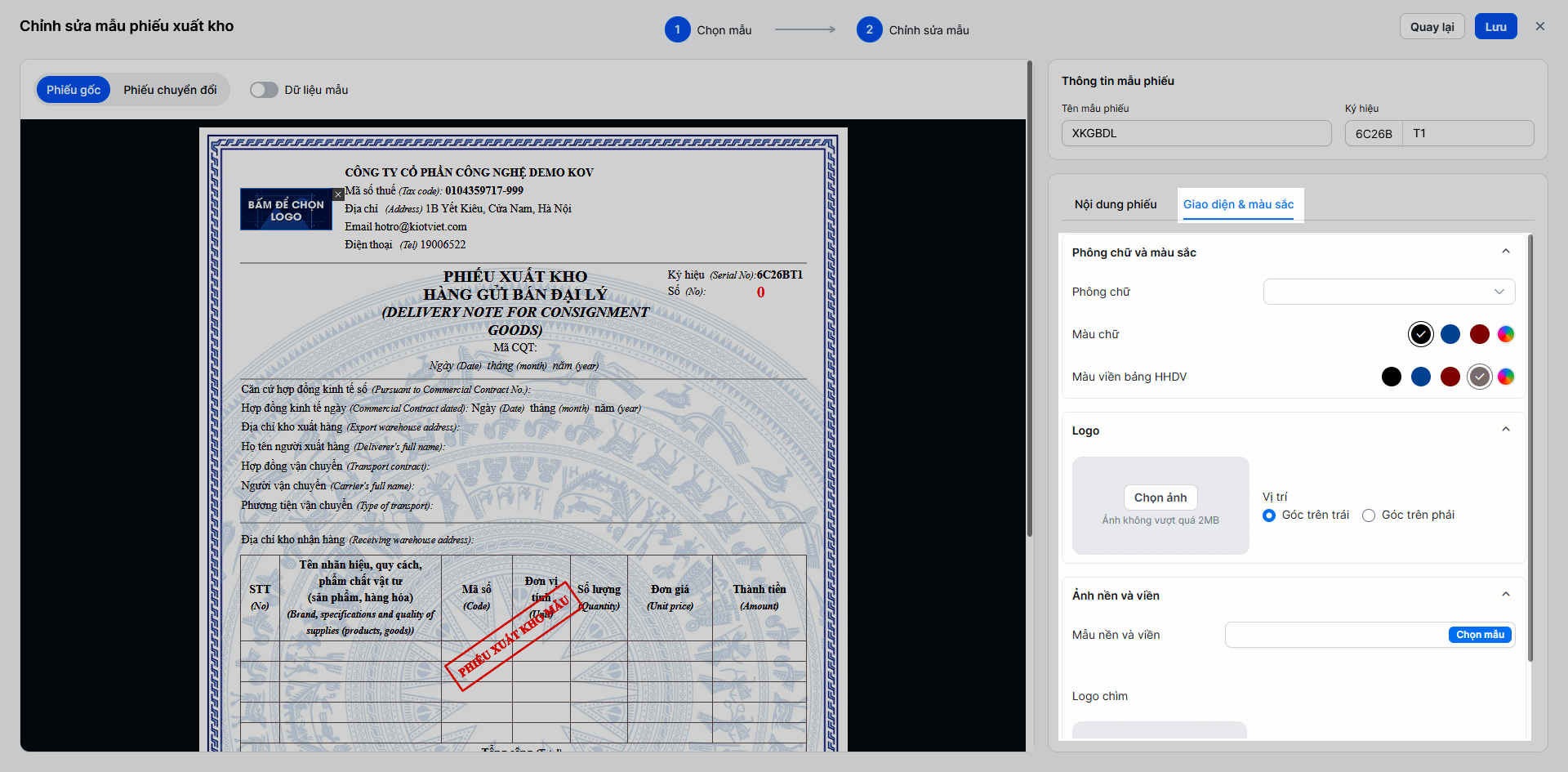Click the Quay lại button
The height and width of the screenshot is (772, 1568).
(1432, 26)
